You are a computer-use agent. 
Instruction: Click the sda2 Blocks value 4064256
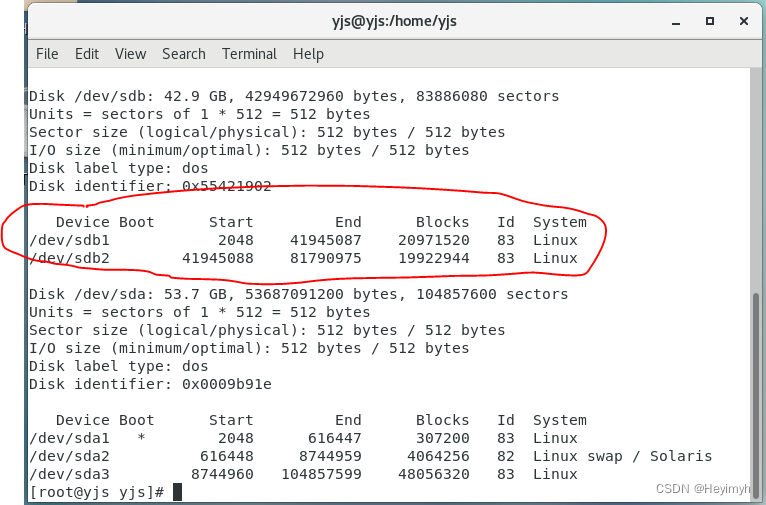coord(438,456)
